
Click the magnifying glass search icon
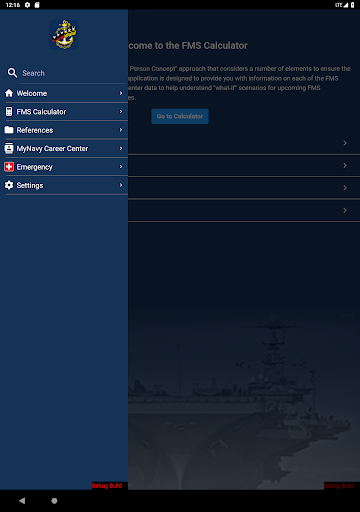click(x=12, y=73)
